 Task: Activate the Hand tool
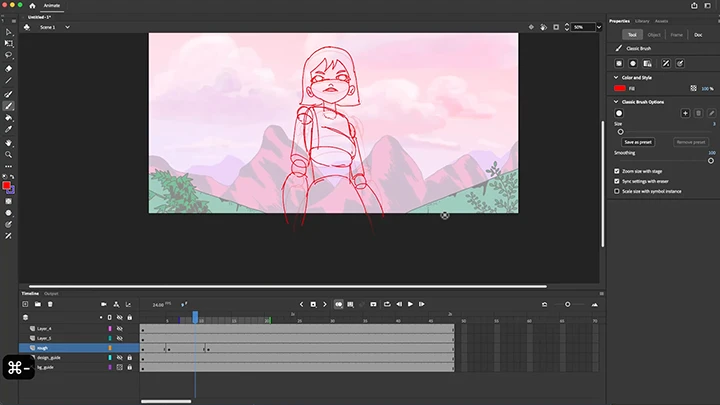pos(9,142)
